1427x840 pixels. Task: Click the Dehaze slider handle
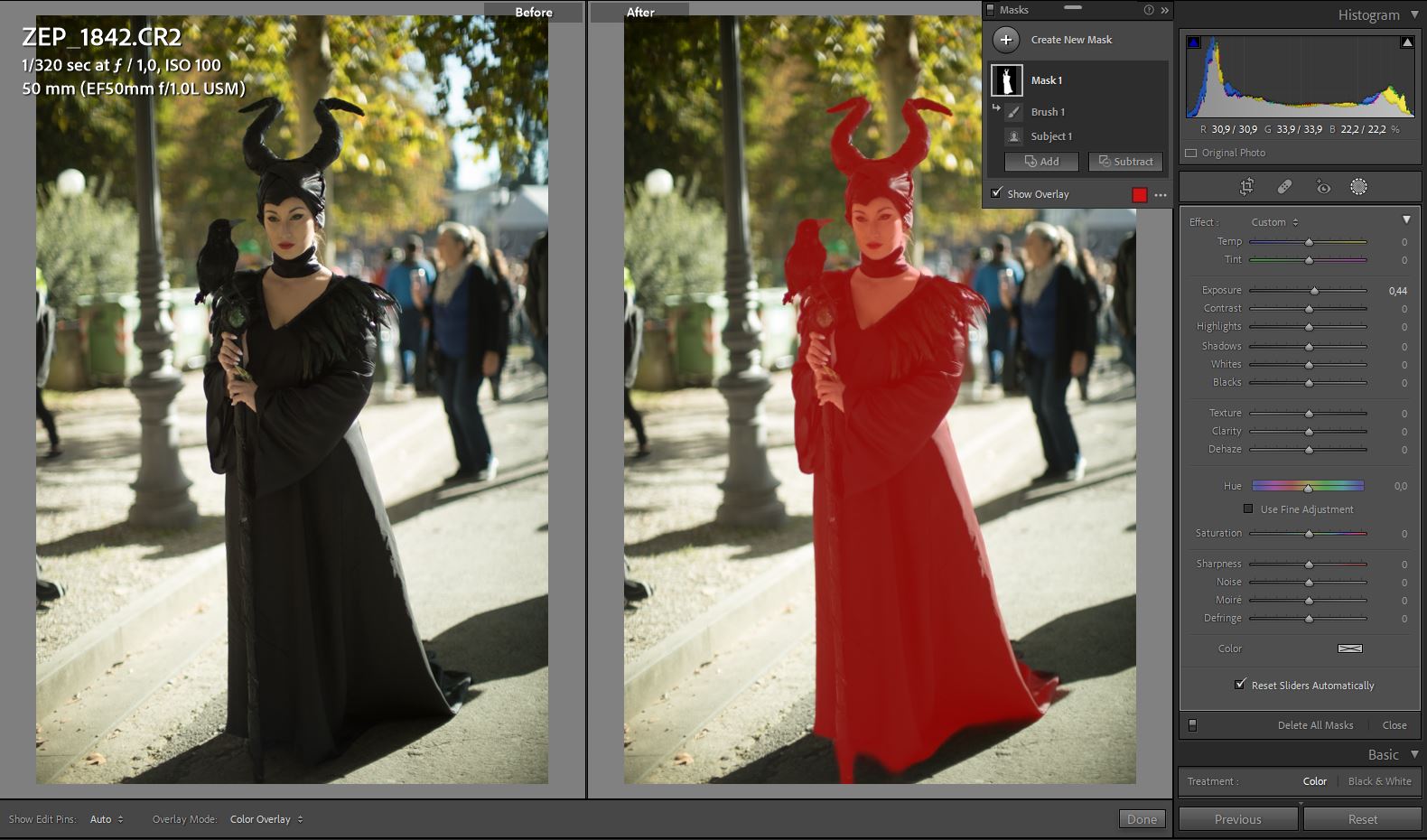1309,450
